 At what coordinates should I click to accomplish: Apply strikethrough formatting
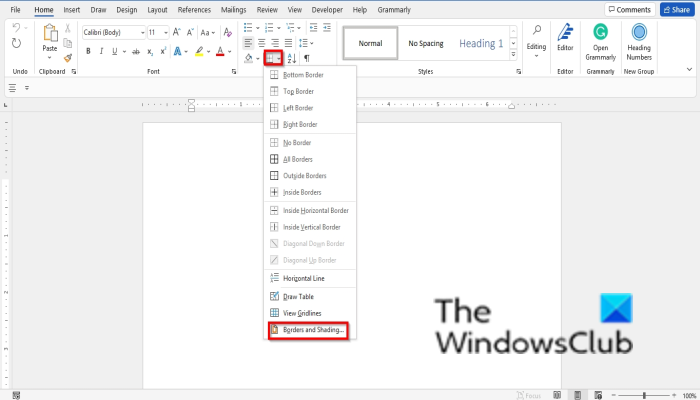[136, 52]
